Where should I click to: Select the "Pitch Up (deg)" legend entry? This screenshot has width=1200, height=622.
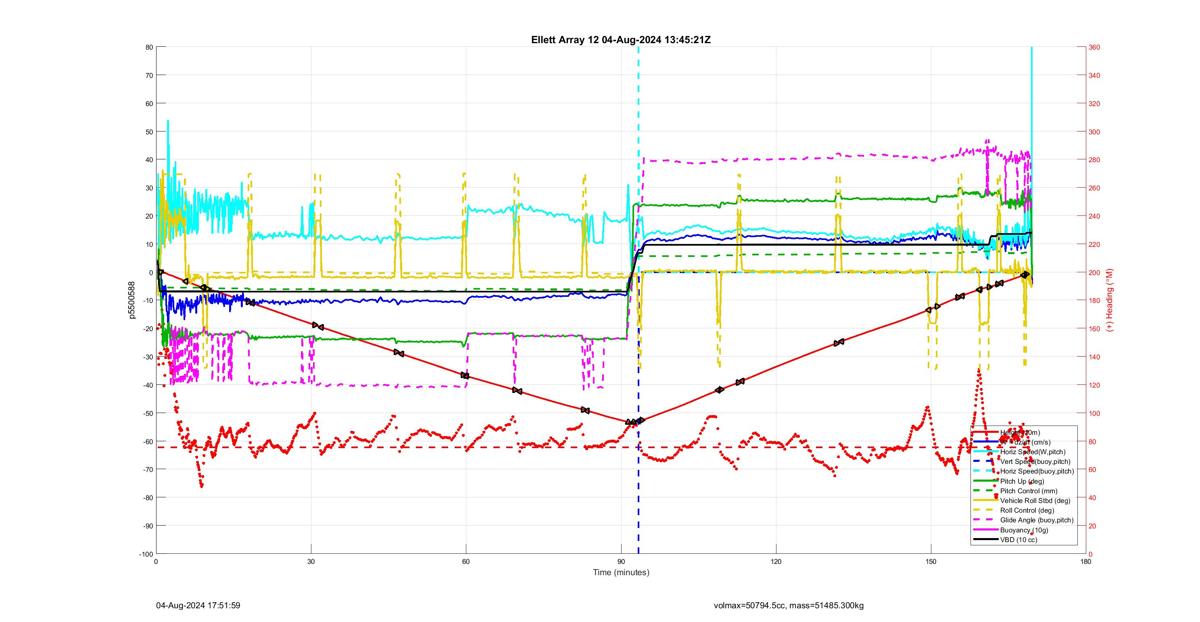(1022, 481)
